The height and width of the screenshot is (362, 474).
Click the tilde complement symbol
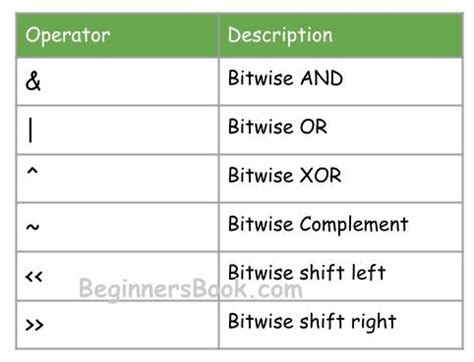pyautogui.click(x=32, y=227)
